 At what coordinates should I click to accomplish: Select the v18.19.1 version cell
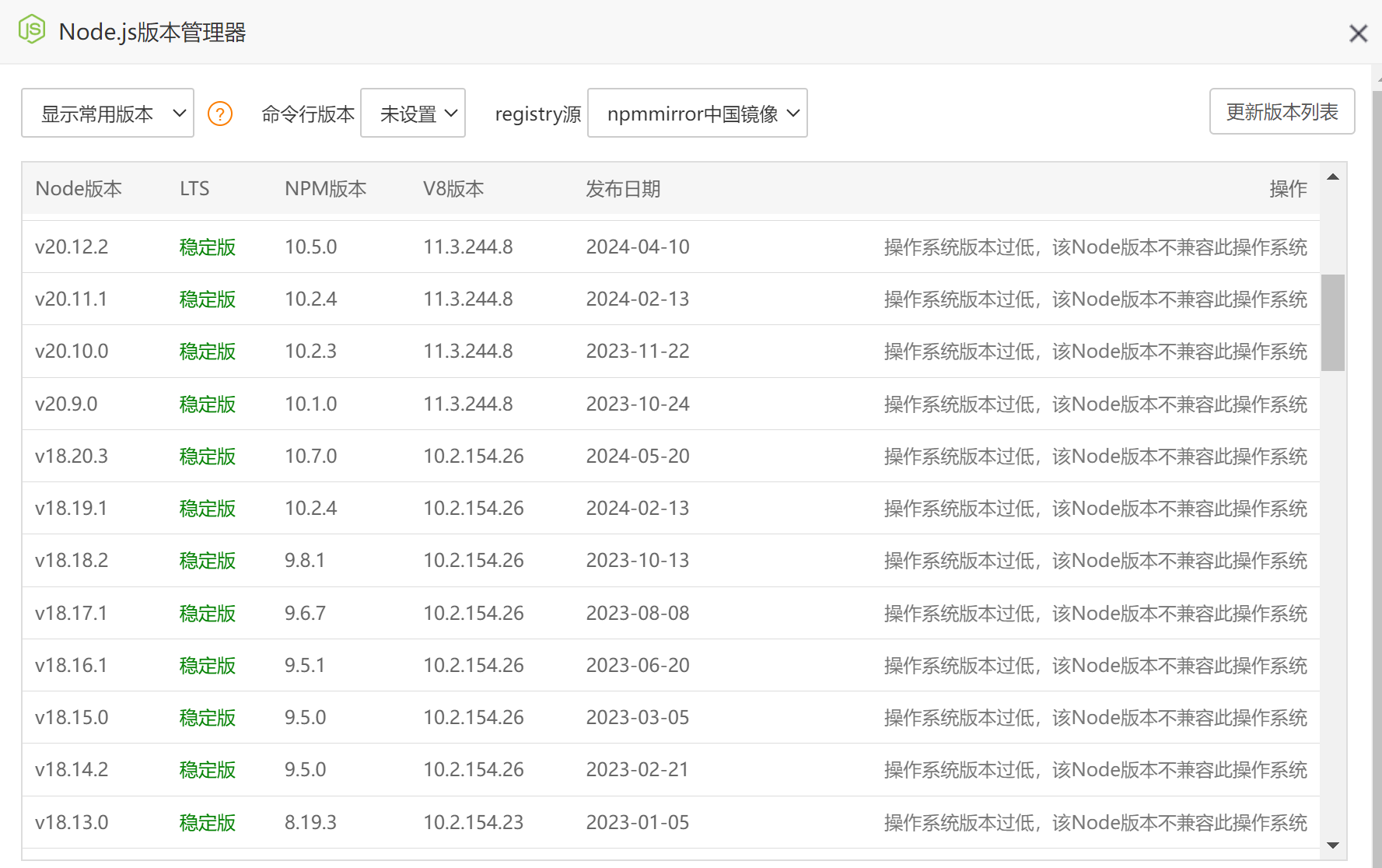coord(71,509)
